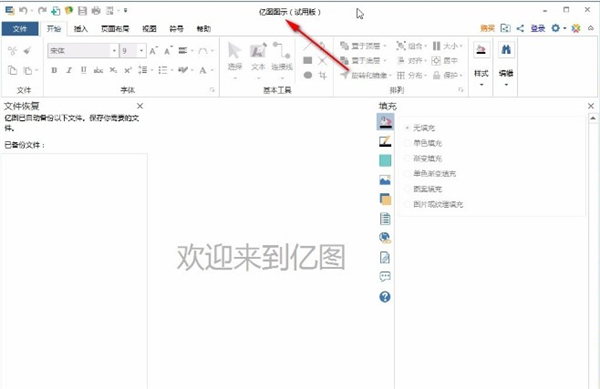The height and width of the screenshot is (389, 600).
Task: Click the orange 购买 link
Action: click(488, 28)
